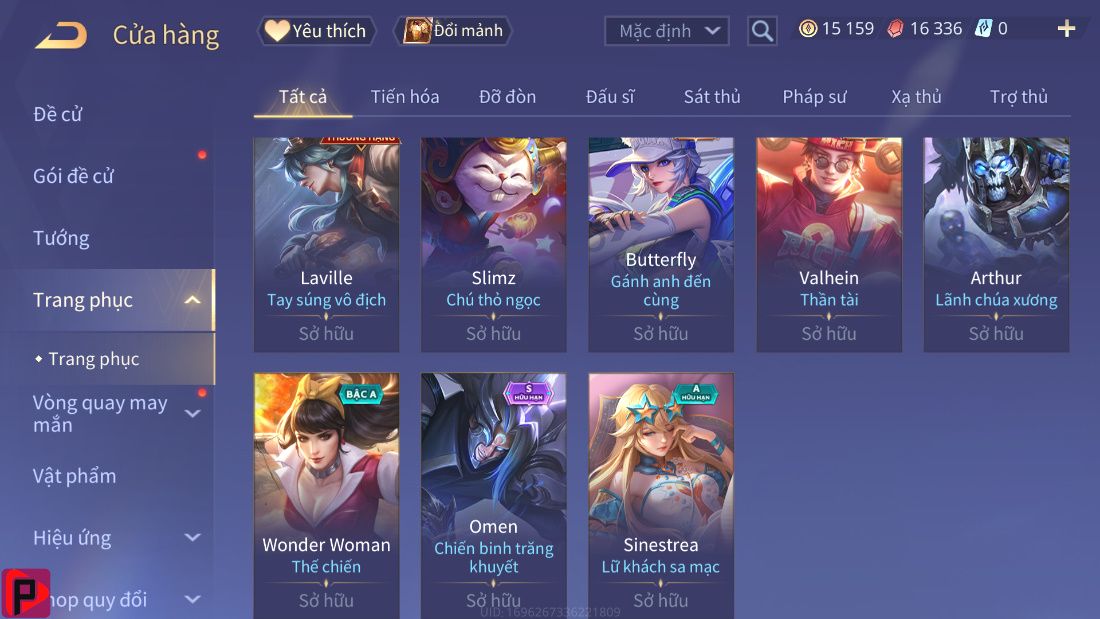This screenshot has height=619, width=1100.
Task: Select the Laville Tay súng vô địch skin
Action: point(326,244)
